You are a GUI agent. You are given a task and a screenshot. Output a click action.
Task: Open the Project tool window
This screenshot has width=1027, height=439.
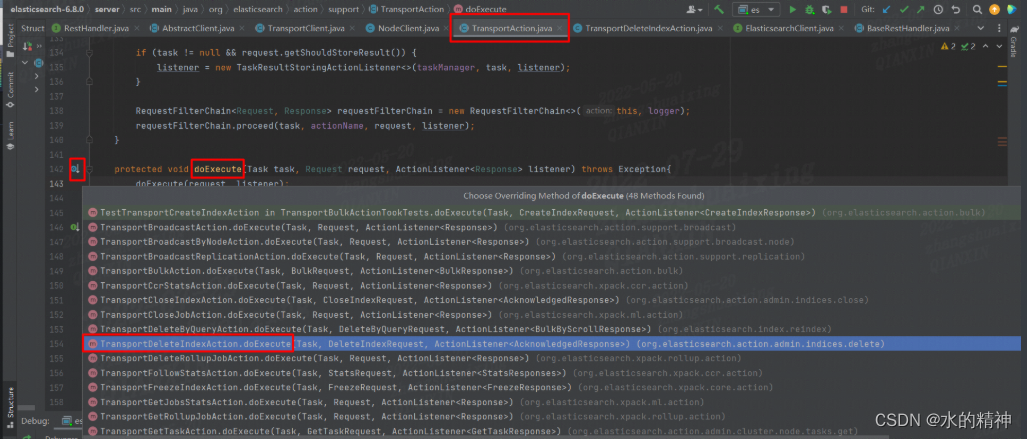[x=10, y=41]
